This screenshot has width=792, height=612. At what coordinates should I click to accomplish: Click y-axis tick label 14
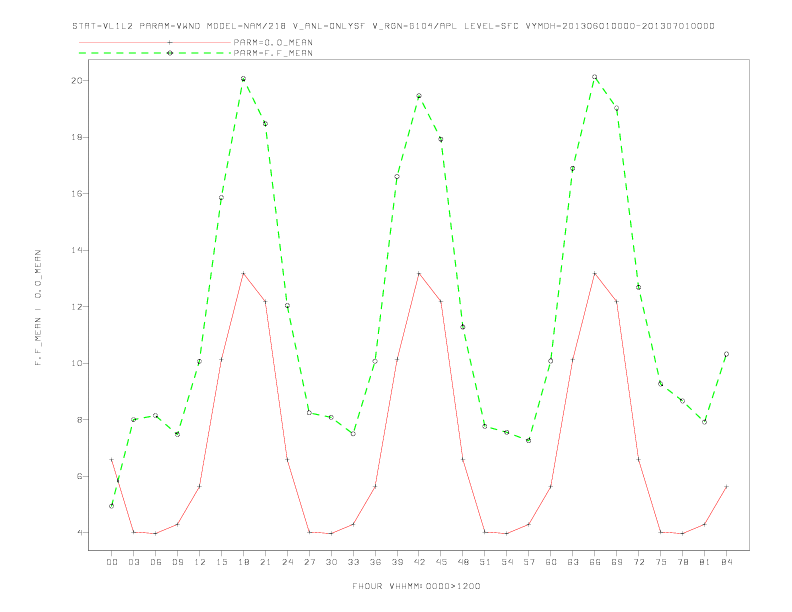pos(78,250)
